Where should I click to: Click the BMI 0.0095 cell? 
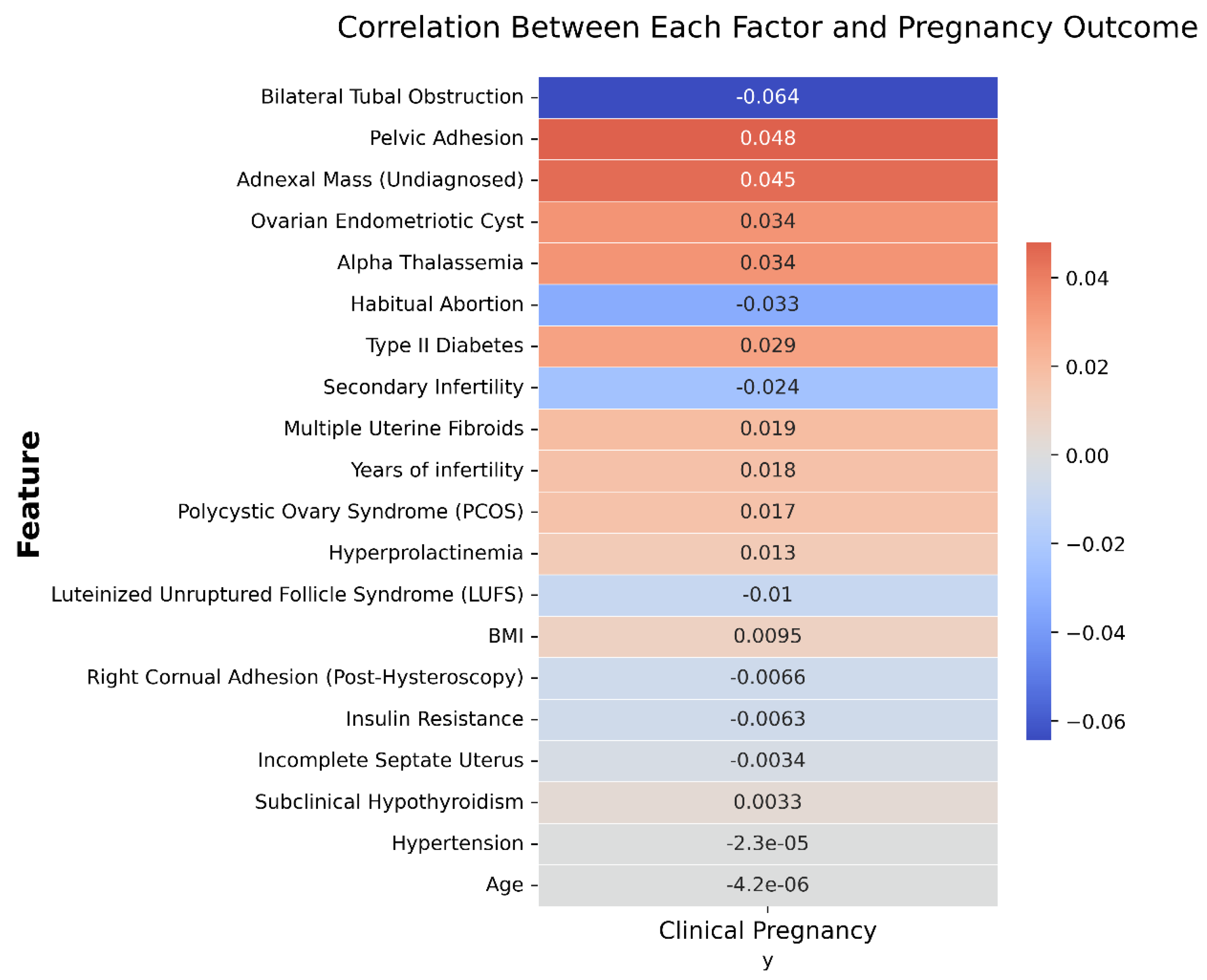[767, 636]
